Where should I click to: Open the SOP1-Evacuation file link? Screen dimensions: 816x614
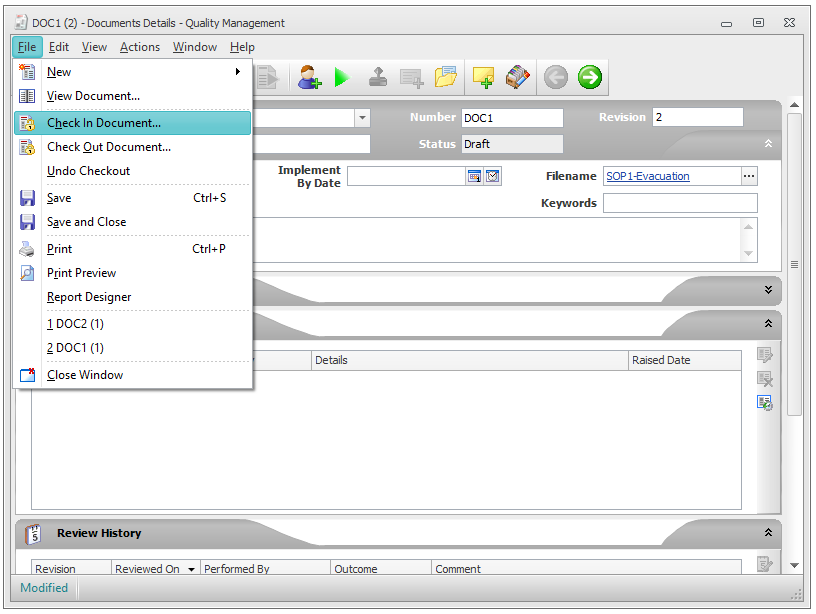[x=647, y=177]
